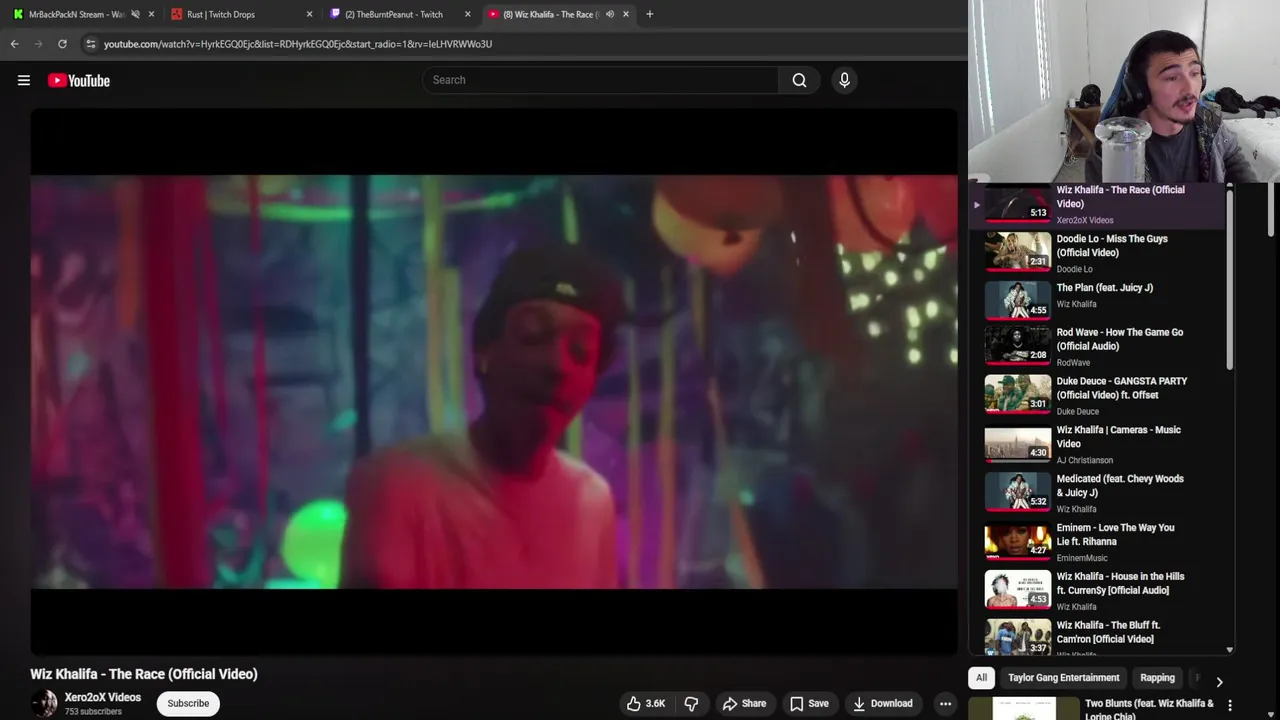Show more filter chips with right chevron
1280x720 pixels.
(x=1219, y=681)
